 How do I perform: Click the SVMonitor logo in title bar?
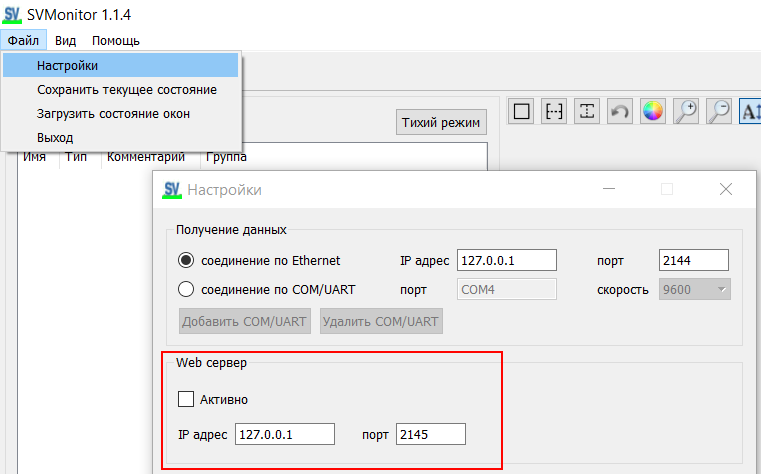[12, 15]
